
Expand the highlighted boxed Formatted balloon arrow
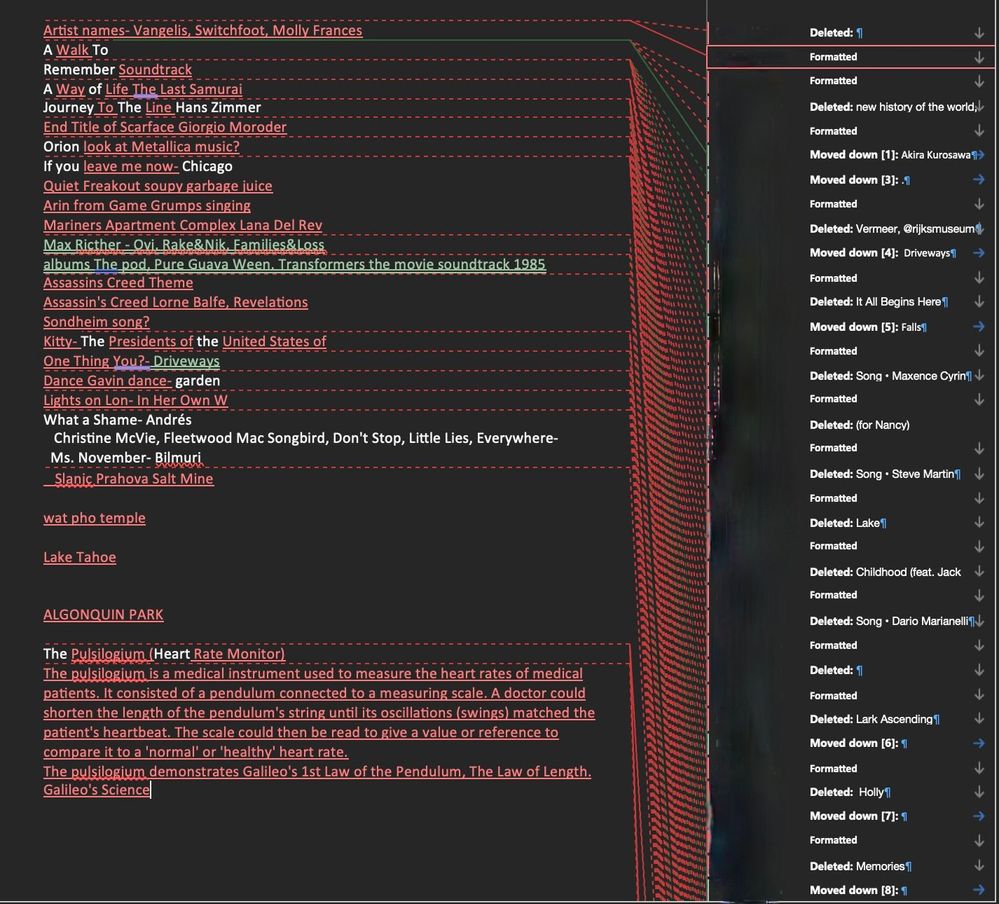[x=980, y=57]
